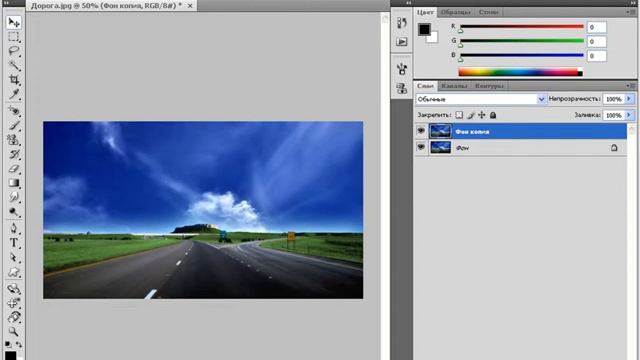Pick a color from the spectrum ramp

pos(520,72)
